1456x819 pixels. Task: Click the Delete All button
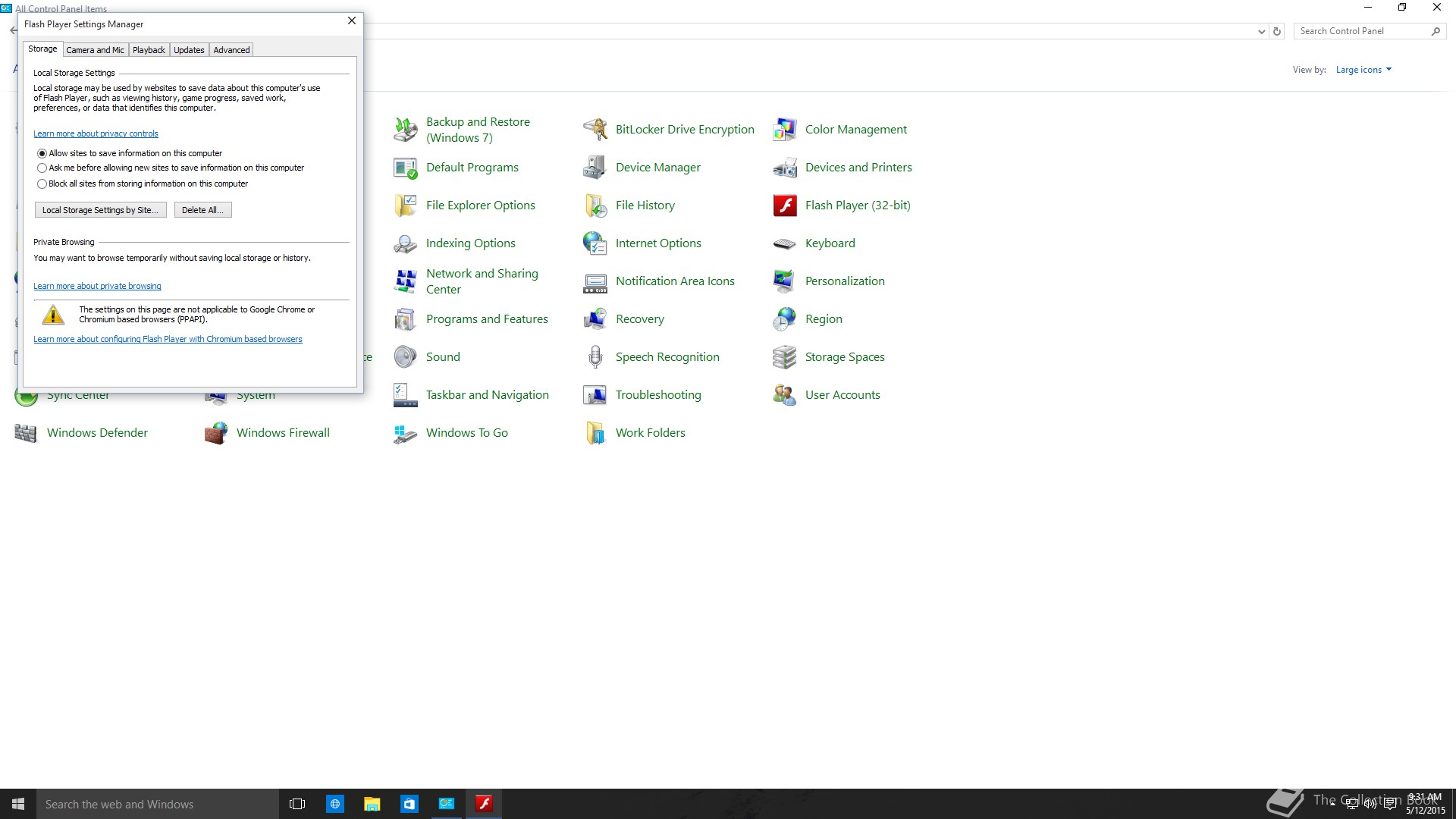coord(202,210)
